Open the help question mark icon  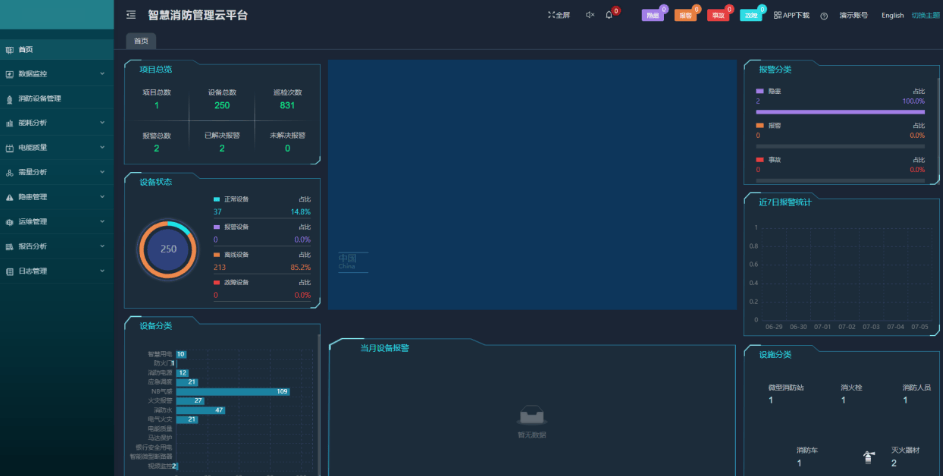824,16
